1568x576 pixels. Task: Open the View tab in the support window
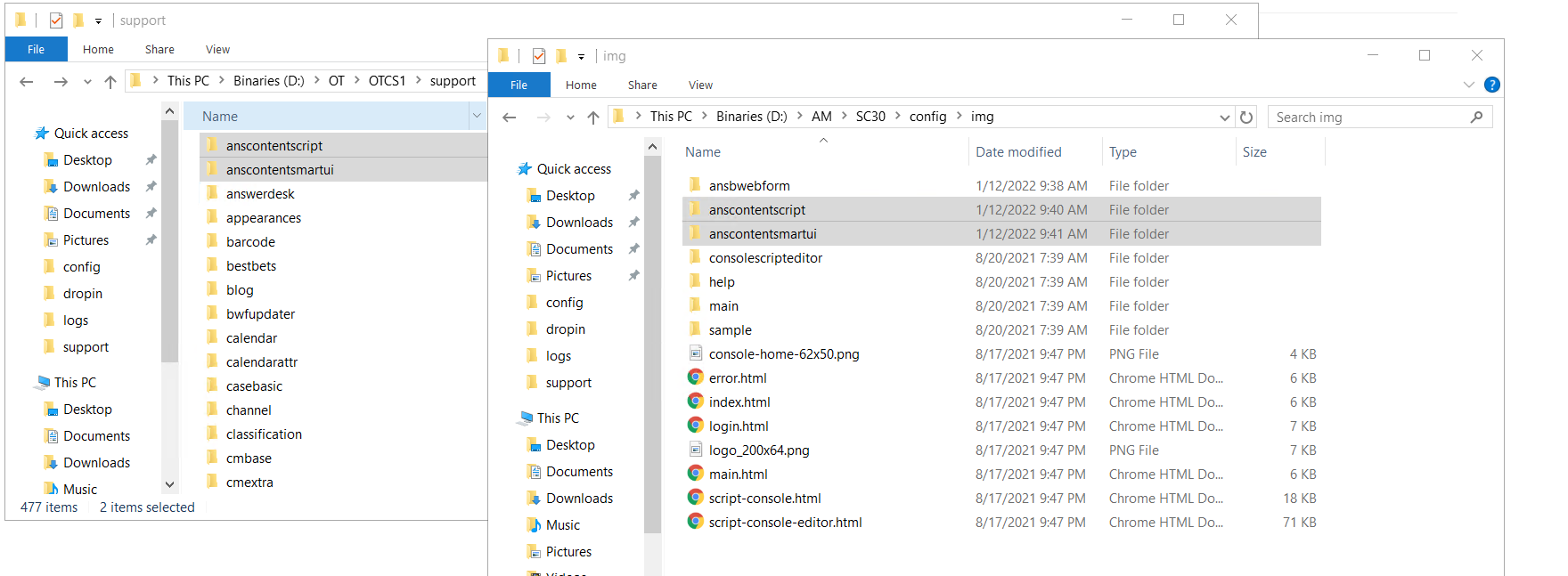[217, 49]
